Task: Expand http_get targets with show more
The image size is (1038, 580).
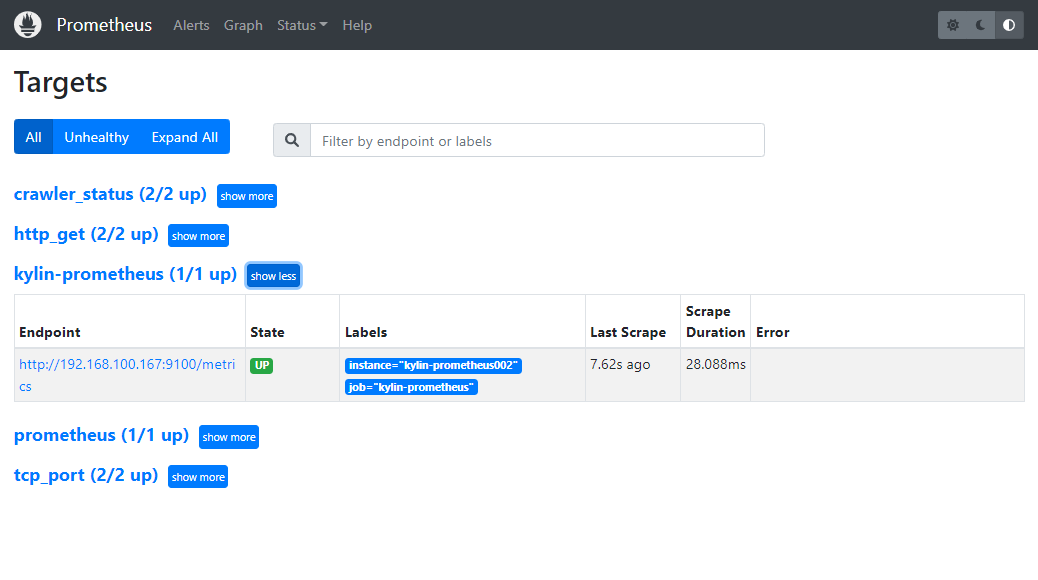Action: [199, 236]
